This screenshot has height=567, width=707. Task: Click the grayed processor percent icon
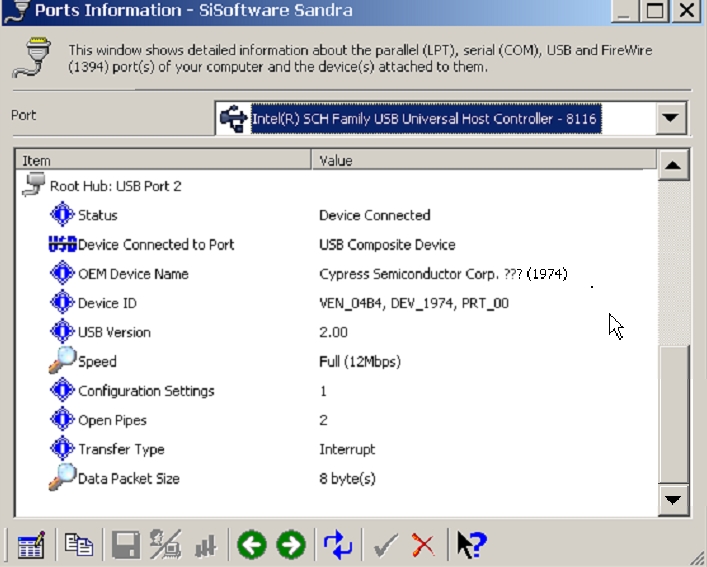coord(165,544)
